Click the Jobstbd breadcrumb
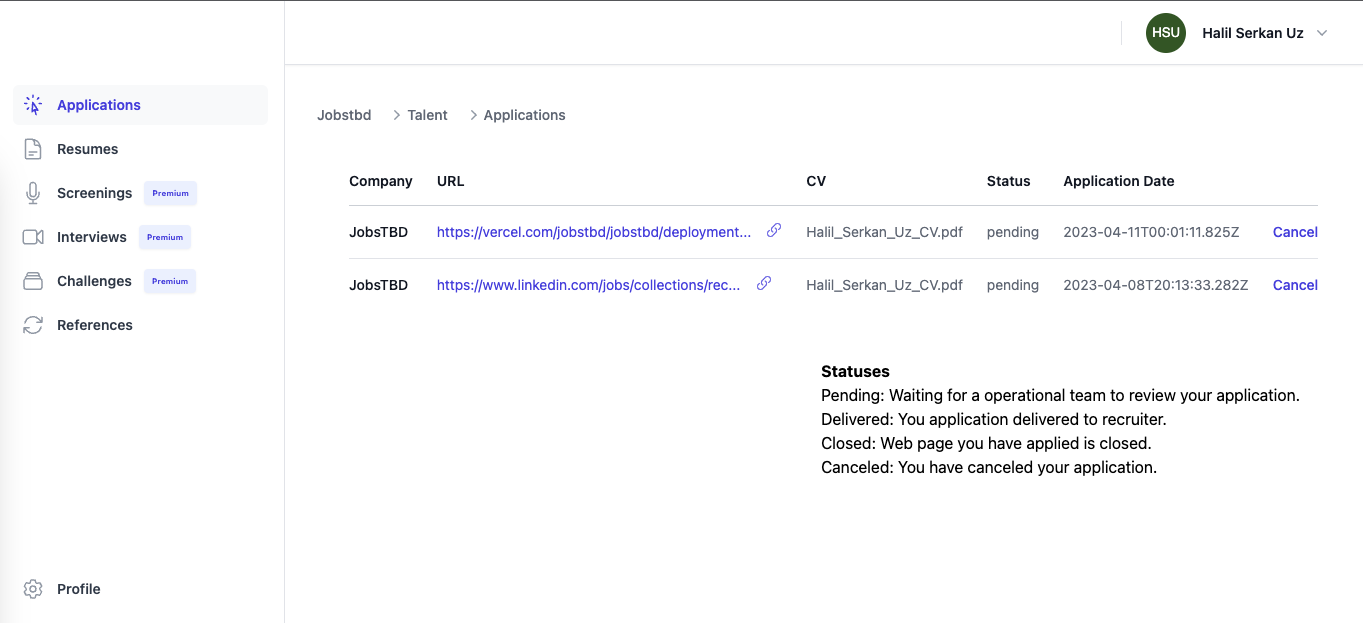 point(344,115)
